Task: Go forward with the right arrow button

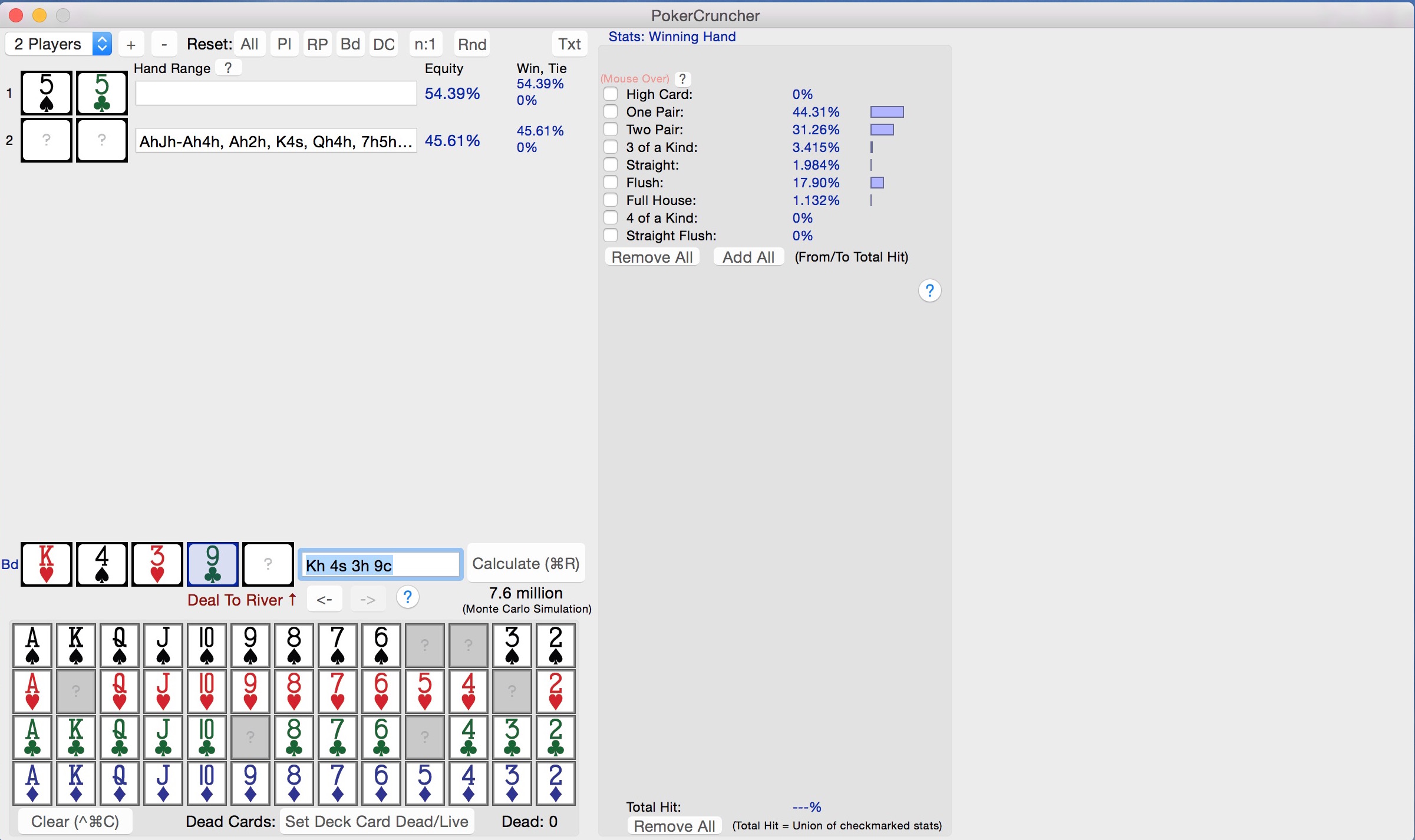Action: [x=368, y=600]
